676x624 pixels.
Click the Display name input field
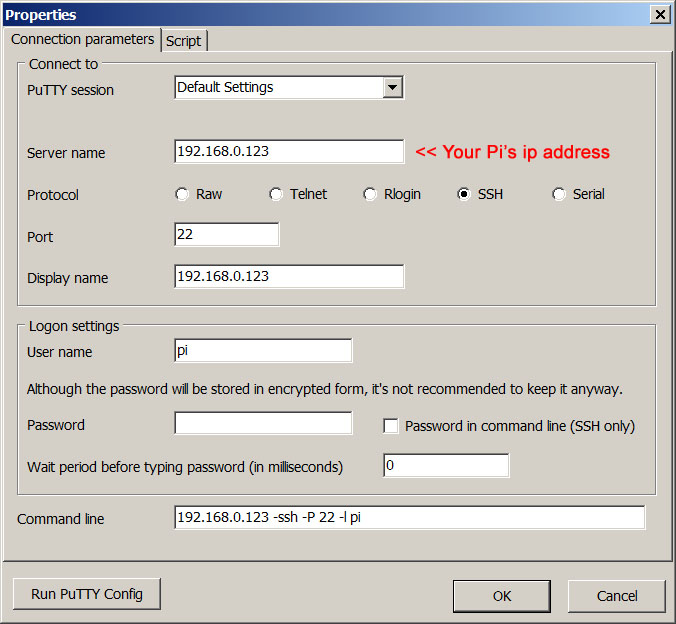pyautogui.click(x=289, y=276)
